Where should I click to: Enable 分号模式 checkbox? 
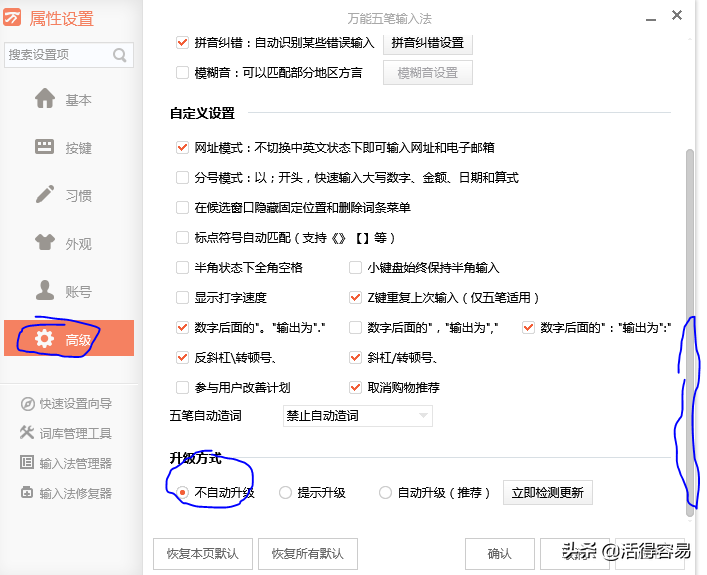[182, 178]
